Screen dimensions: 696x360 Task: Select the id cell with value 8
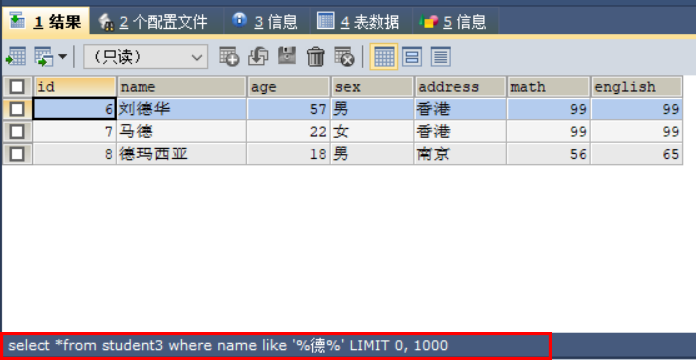point(75,154)
